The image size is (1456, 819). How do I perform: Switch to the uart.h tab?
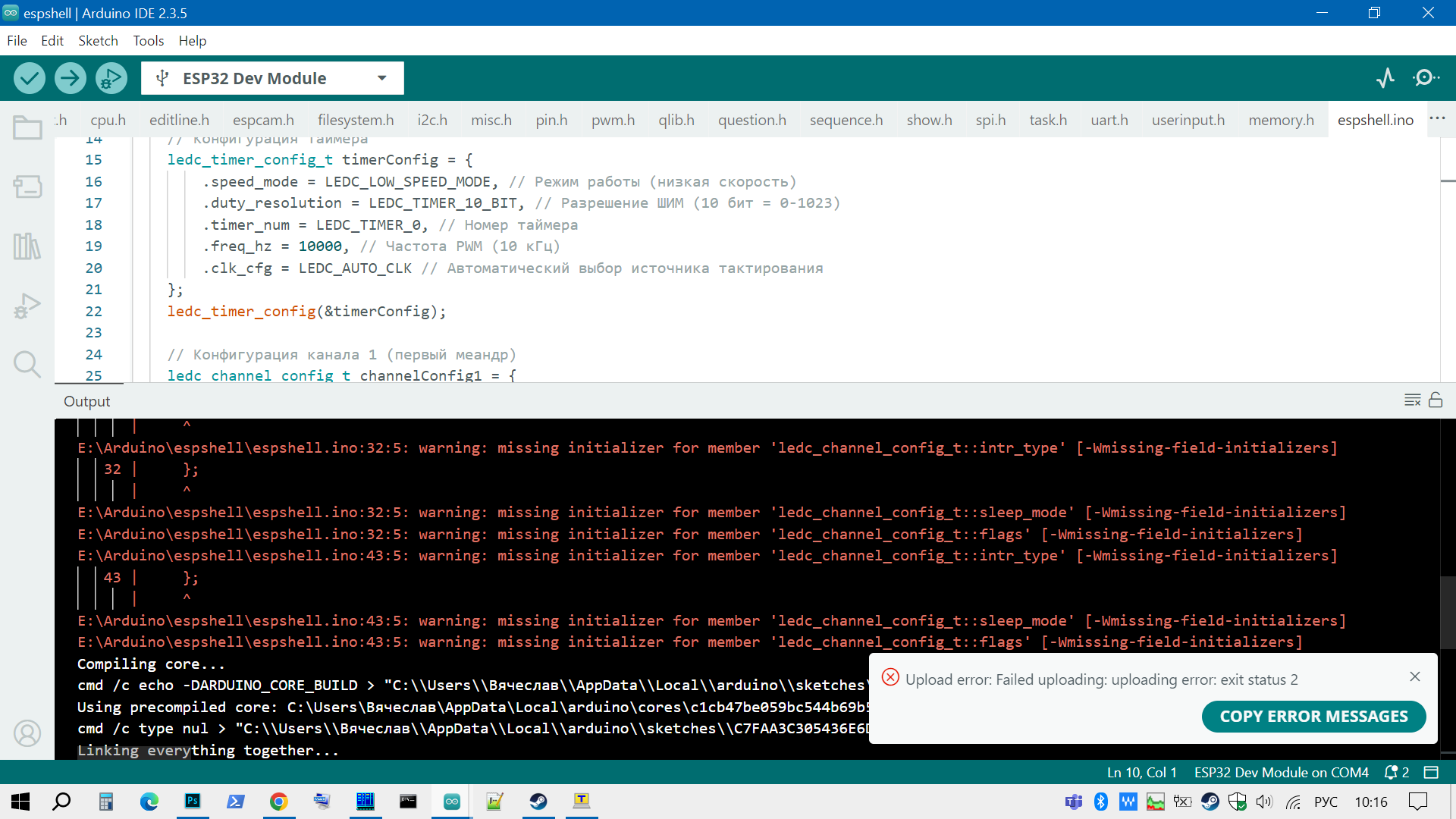[1109, 120]
